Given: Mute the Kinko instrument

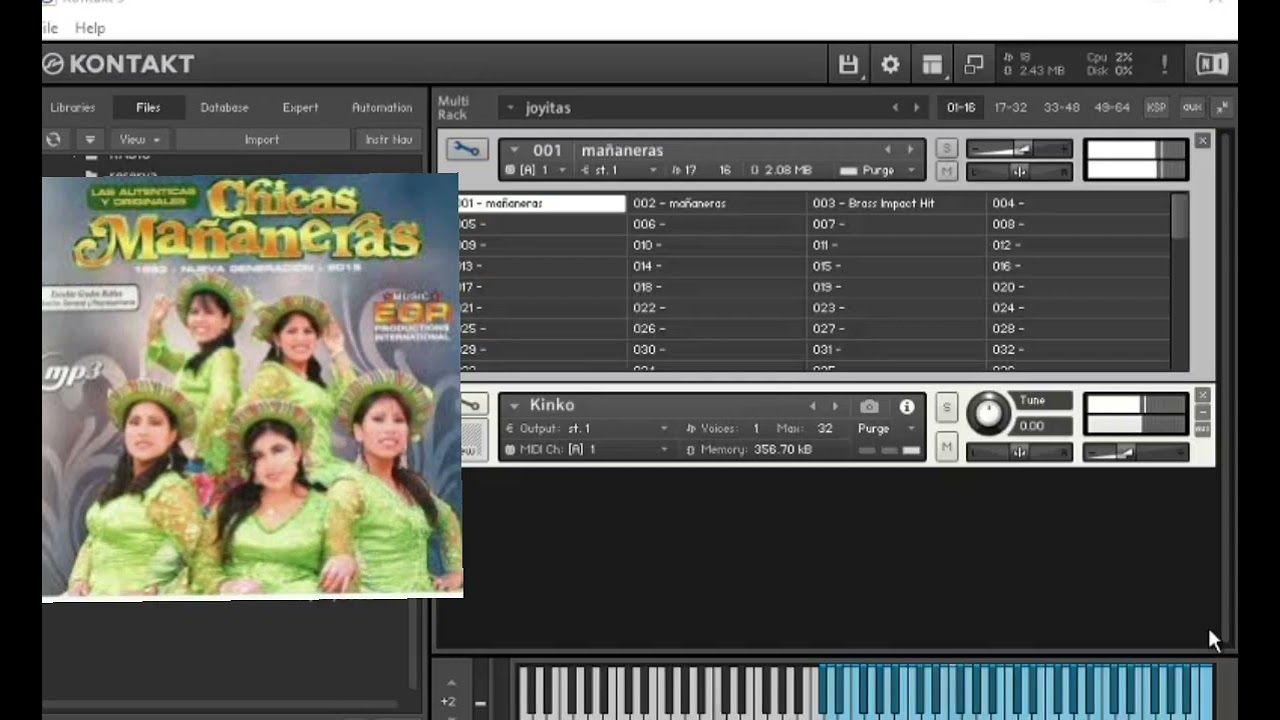Looking at the screenshot, I should tap(946, 447).
